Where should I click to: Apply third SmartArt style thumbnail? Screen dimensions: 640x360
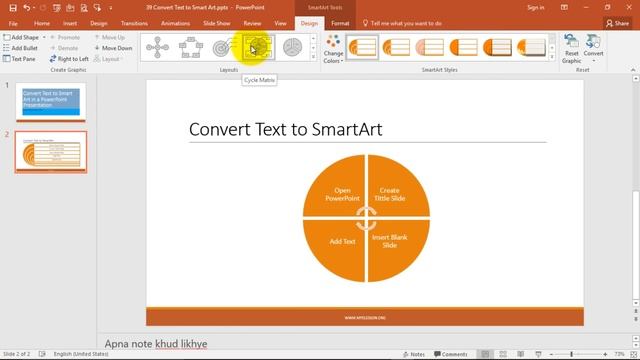[x=430, y=47]
